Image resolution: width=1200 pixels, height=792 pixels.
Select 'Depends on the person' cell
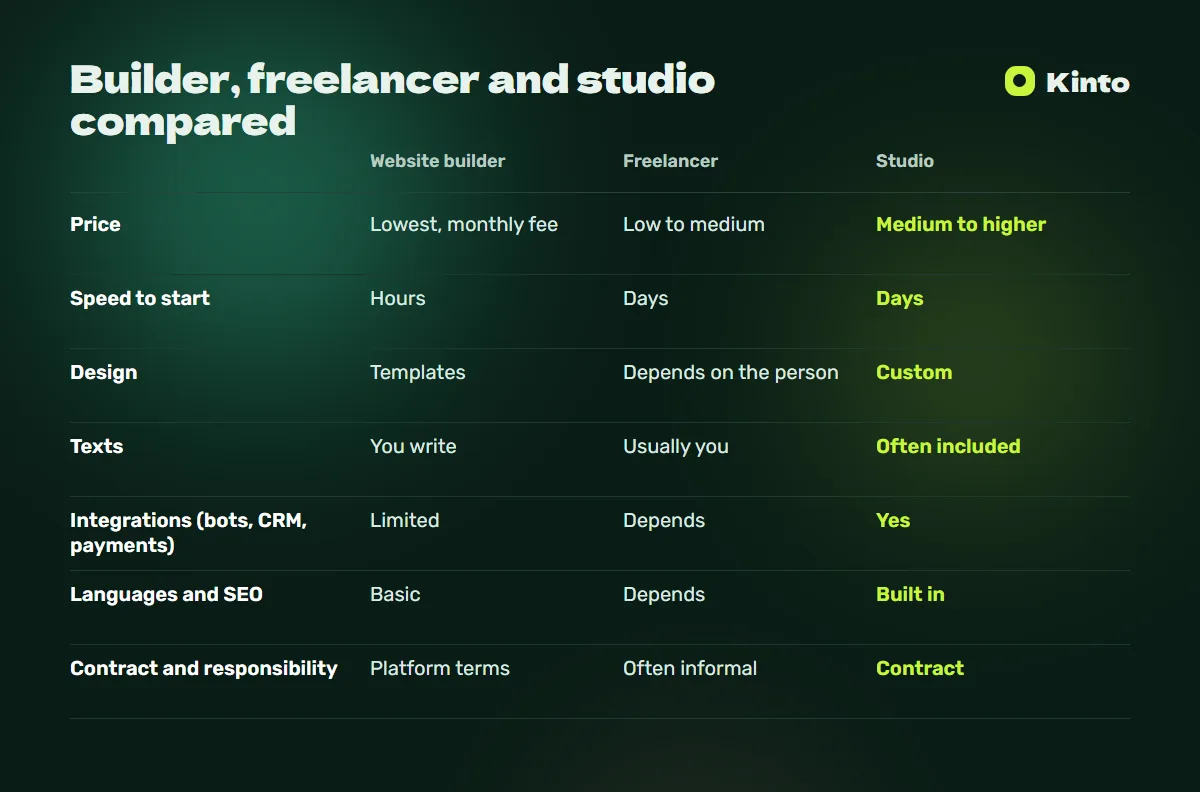coord(731,373)
